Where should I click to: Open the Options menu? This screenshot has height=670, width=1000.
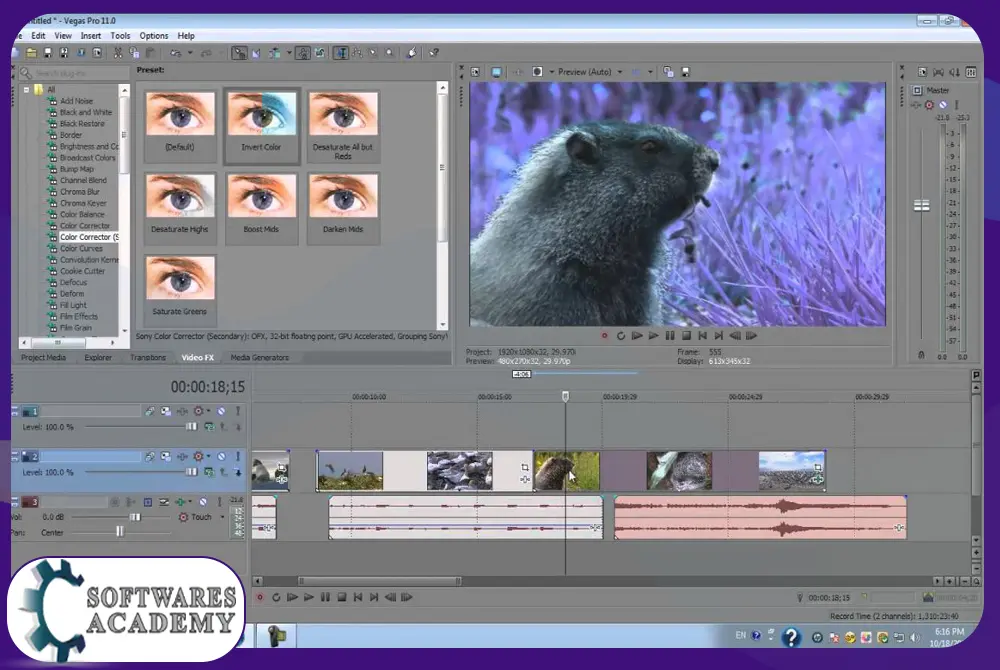click(x=154, y=36)
